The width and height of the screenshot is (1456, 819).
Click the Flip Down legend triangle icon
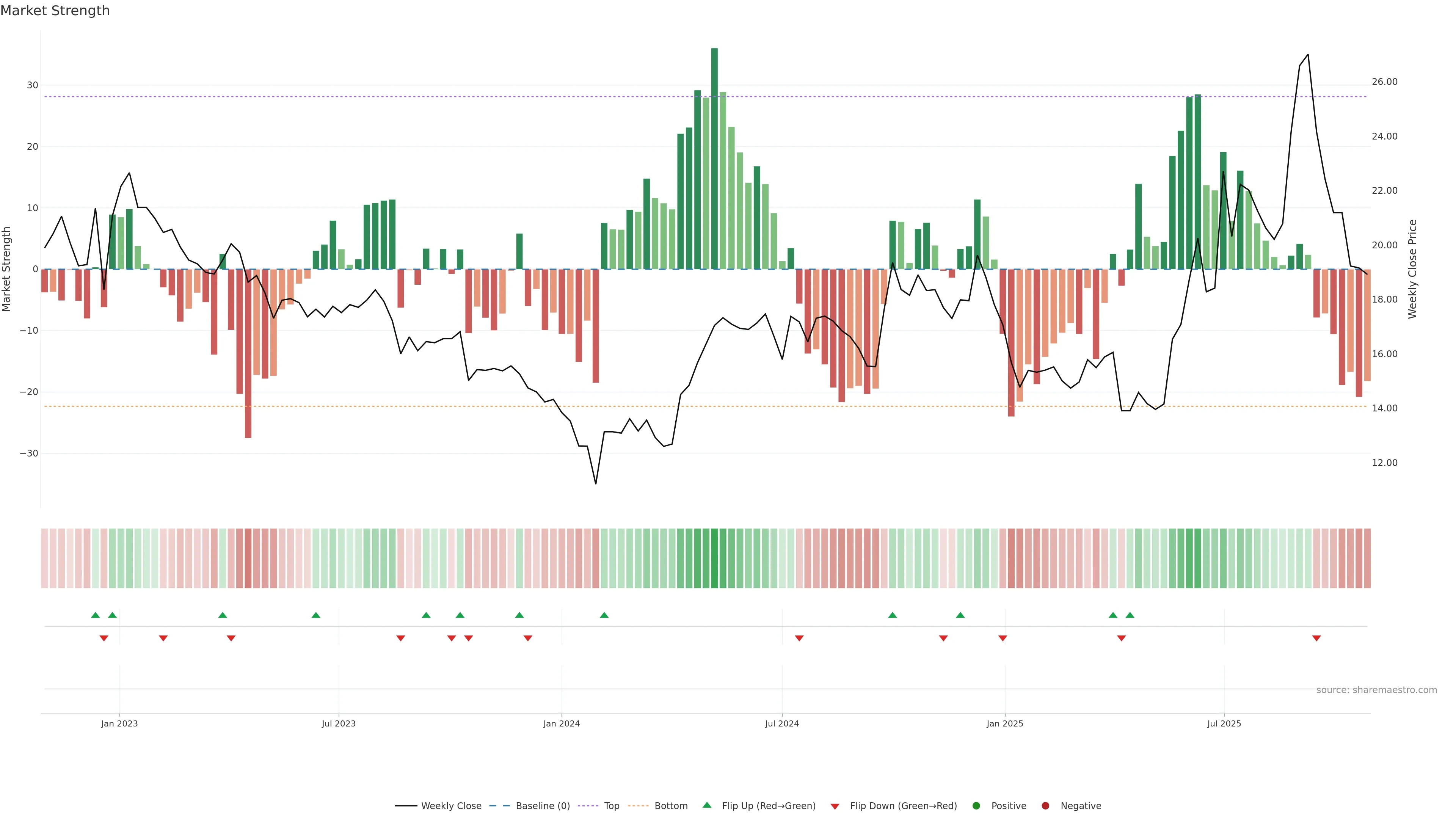[x=835, y=806]
